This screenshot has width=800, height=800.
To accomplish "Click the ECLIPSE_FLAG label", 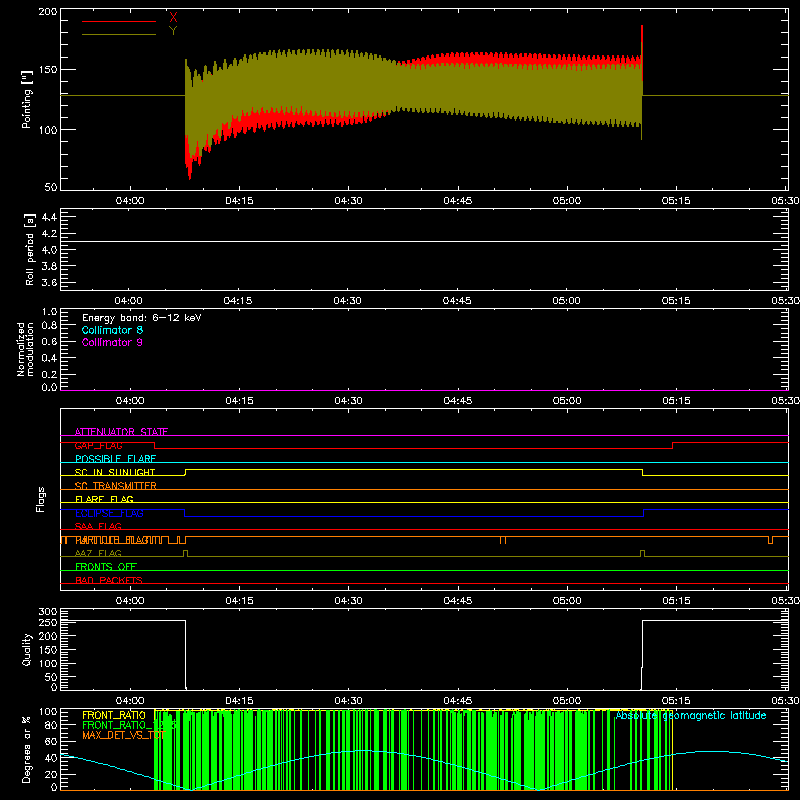I will (109, 513).
